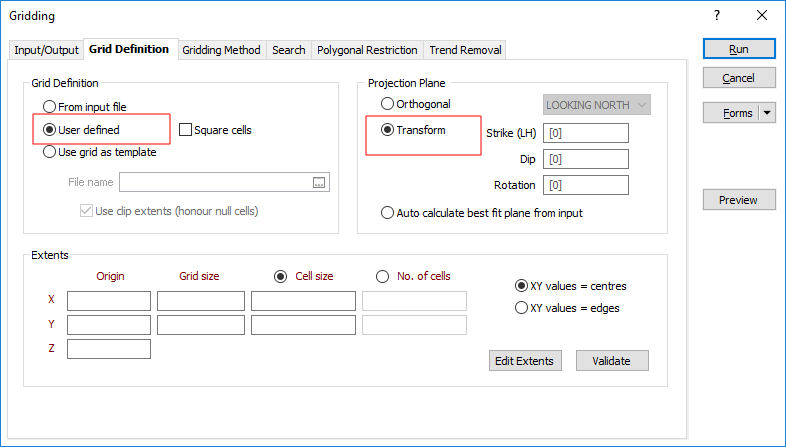Click the File name browse ellipsis icon
Screen dimensions: 786x447
319,182
